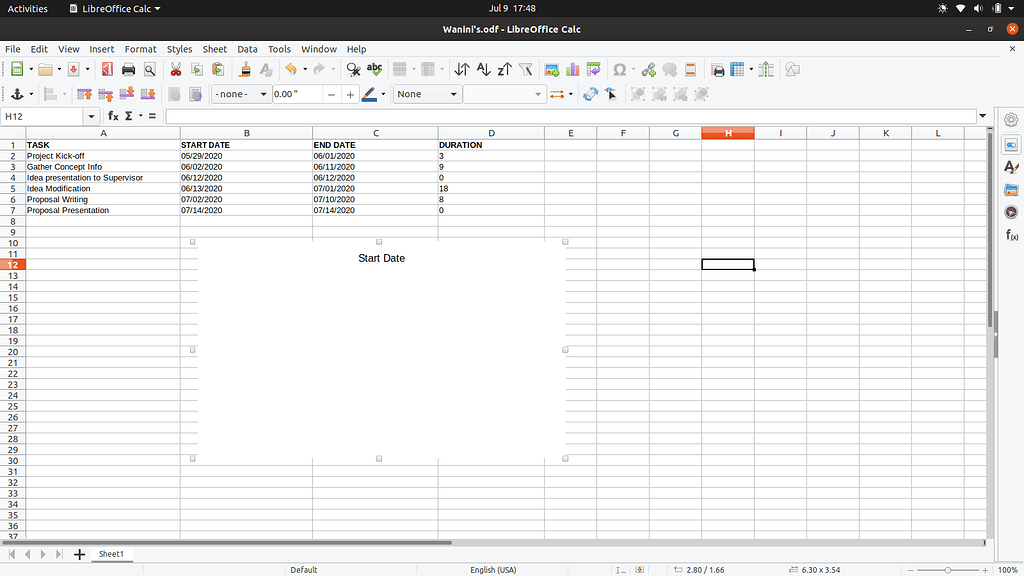Toggle Freeze Rows and Columns
Image resolution: width=1024 pixels, height=576 pixels.
735,69
